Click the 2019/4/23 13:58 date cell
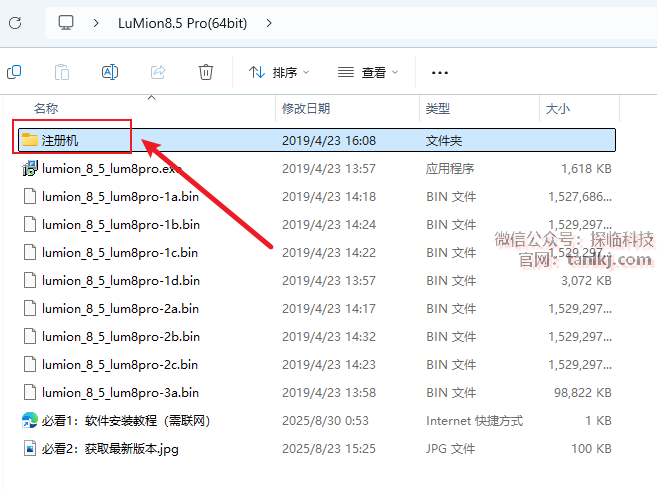The height and width of the screenshot is (490, 657). [329, 393]
